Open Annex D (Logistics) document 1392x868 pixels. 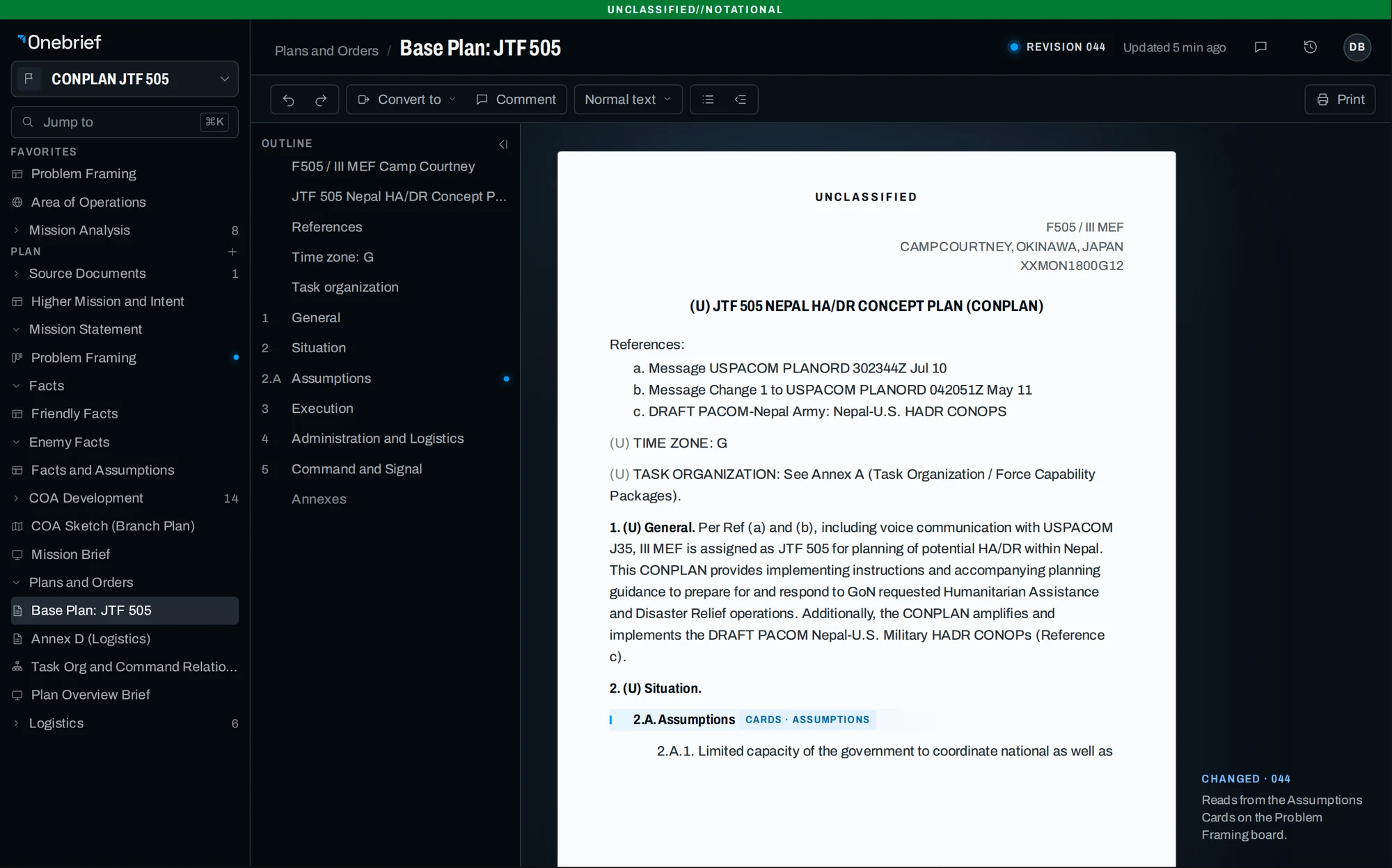[x=125, y=639]
